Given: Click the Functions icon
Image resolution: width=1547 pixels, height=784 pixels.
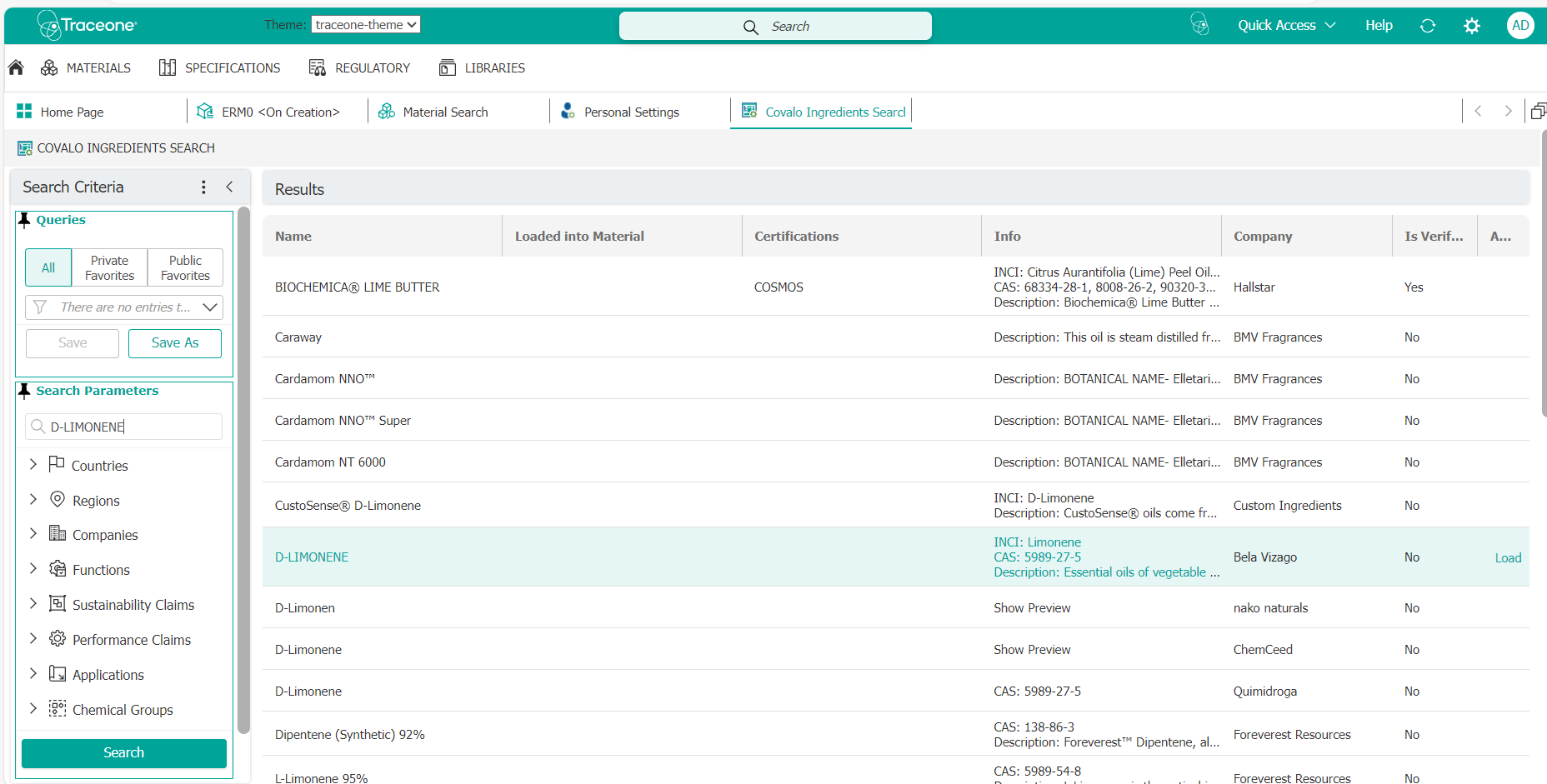Looking at the screenshot, I should (58, 568).
